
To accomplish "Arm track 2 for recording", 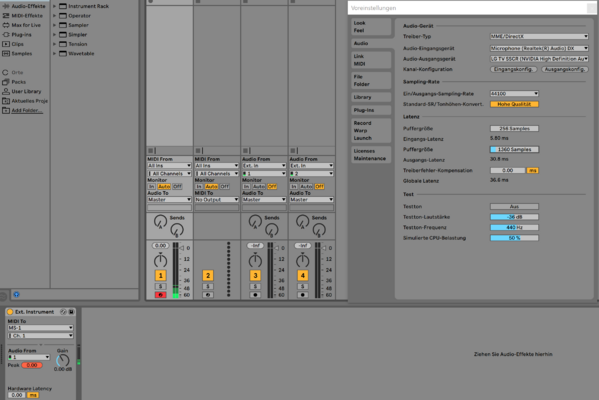I will [x=208, y=295].
